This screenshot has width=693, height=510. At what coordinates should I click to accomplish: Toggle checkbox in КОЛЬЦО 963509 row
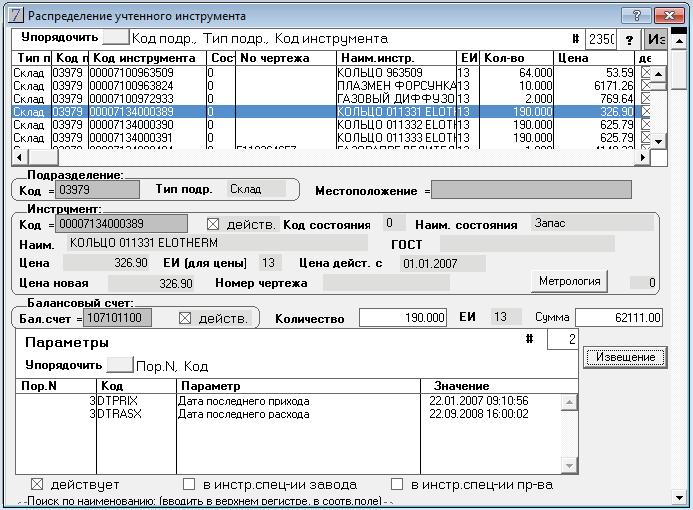coord(646,72)
